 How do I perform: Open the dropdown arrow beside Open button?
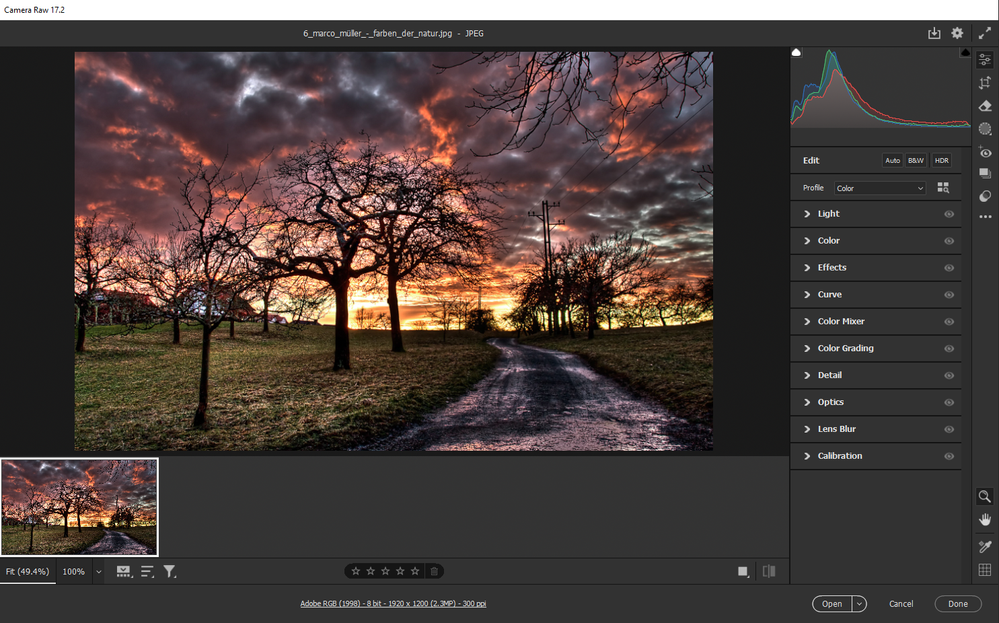point(859,604)
